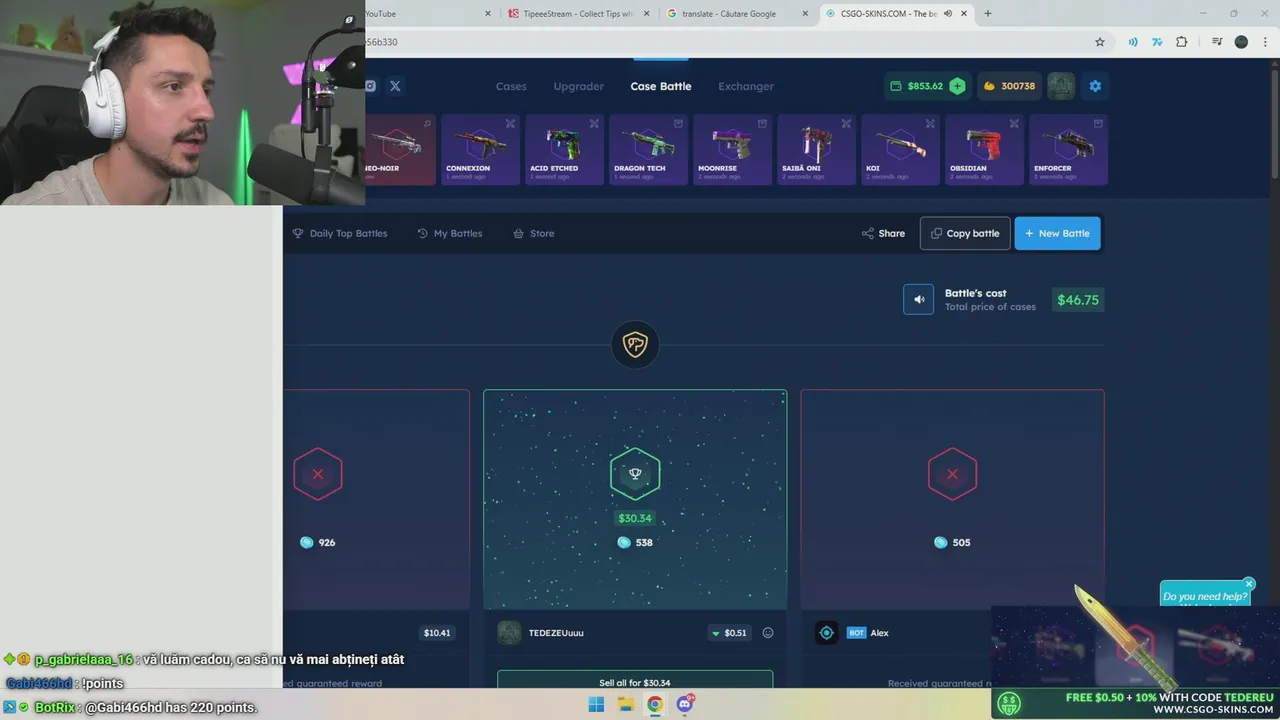Select the Enforcer skin drop card
This screenshot has height=720, width=1280.
click(x=1069, y=149)
